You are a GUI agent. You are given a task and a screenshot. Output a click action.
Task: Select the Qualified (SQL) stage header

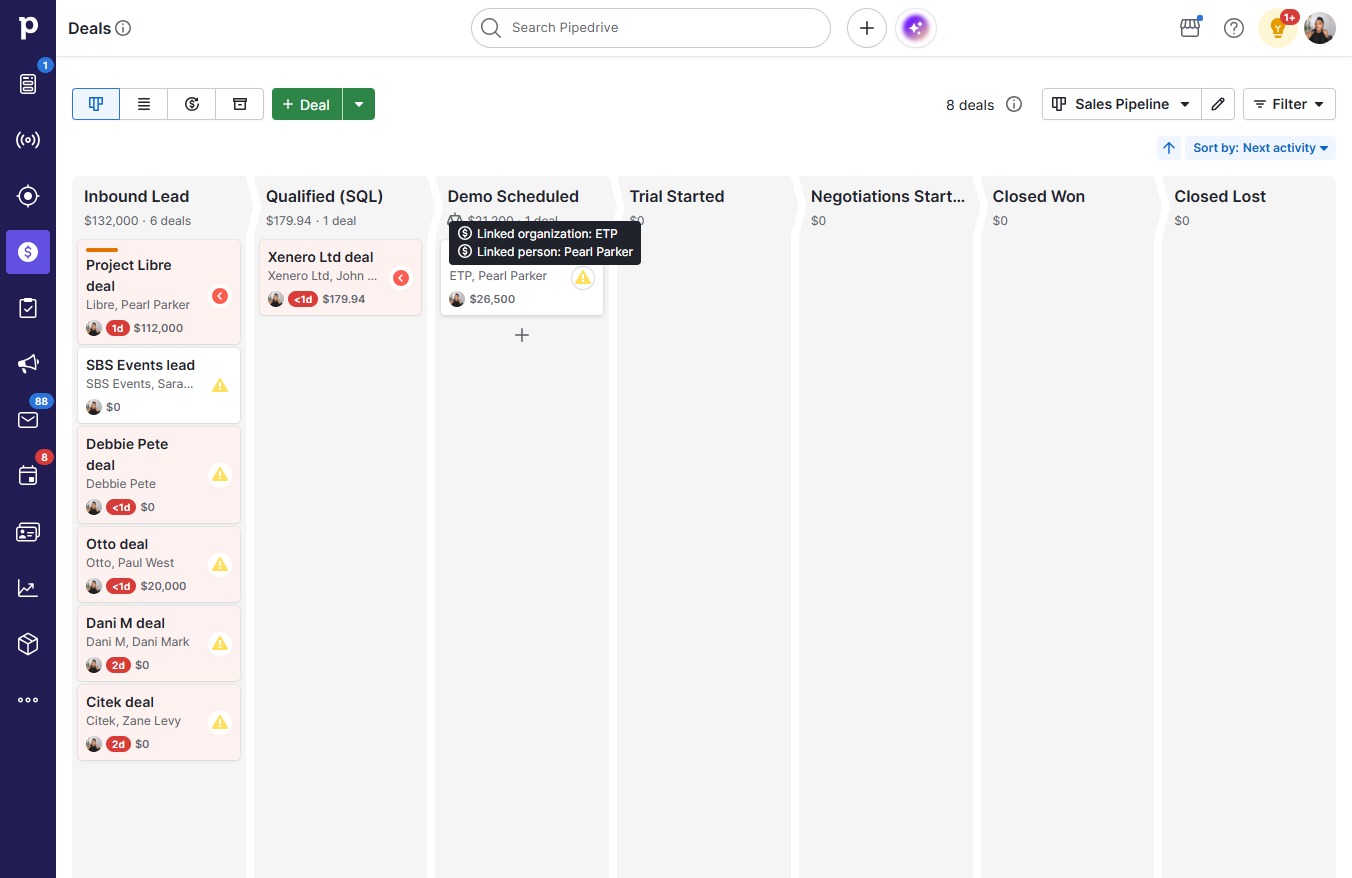coord(325,196)
